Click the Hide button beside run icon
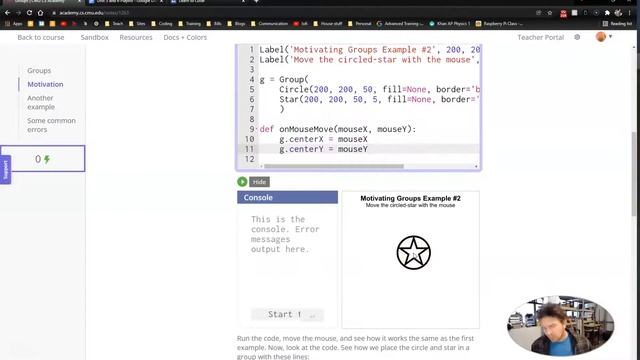 point(259,182)
